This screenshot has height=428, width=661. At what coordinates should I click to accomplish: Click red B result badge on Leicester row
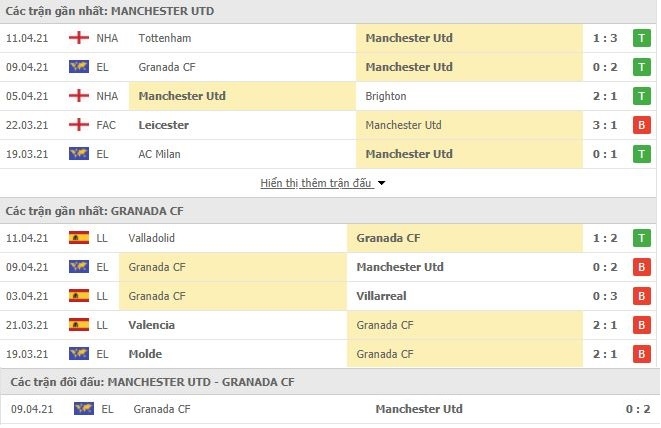(x=641, y=125)
